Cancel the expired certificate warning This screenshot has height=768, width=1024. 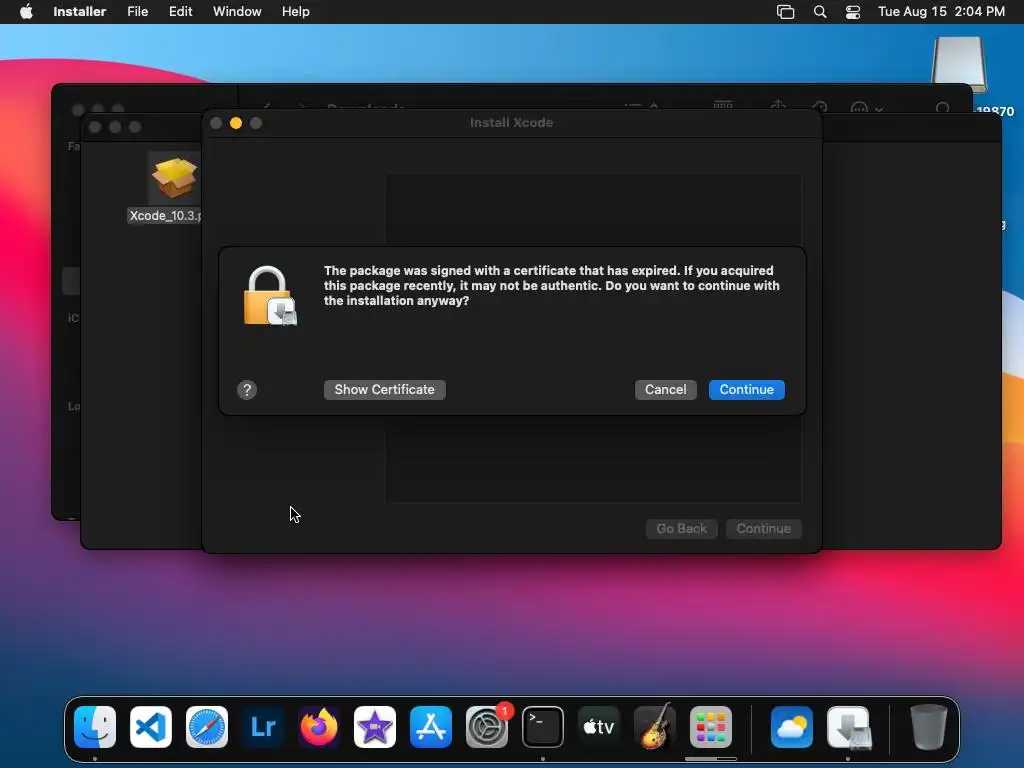(665, 390)
